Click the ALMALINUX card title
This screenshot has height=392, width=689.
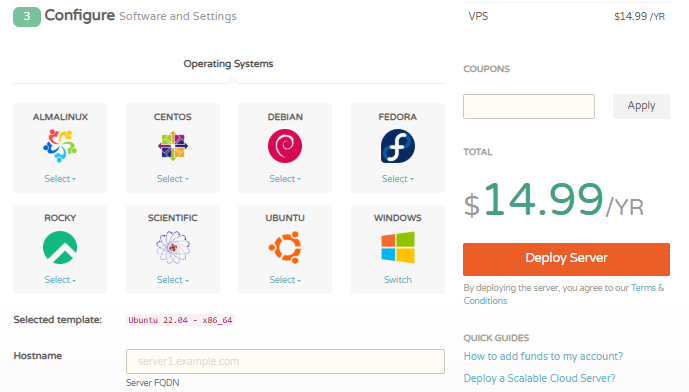(x=60, y=117)
